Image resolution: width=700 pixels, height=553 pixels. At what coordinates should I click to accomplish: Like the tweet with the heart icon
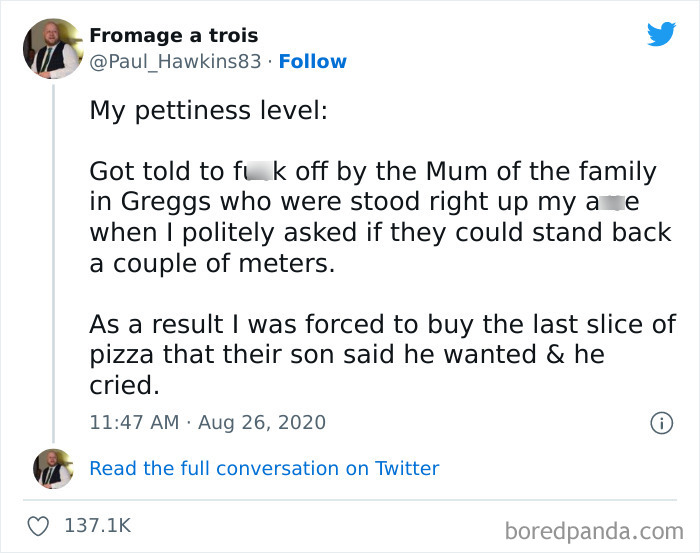click(x=40, y=524)
